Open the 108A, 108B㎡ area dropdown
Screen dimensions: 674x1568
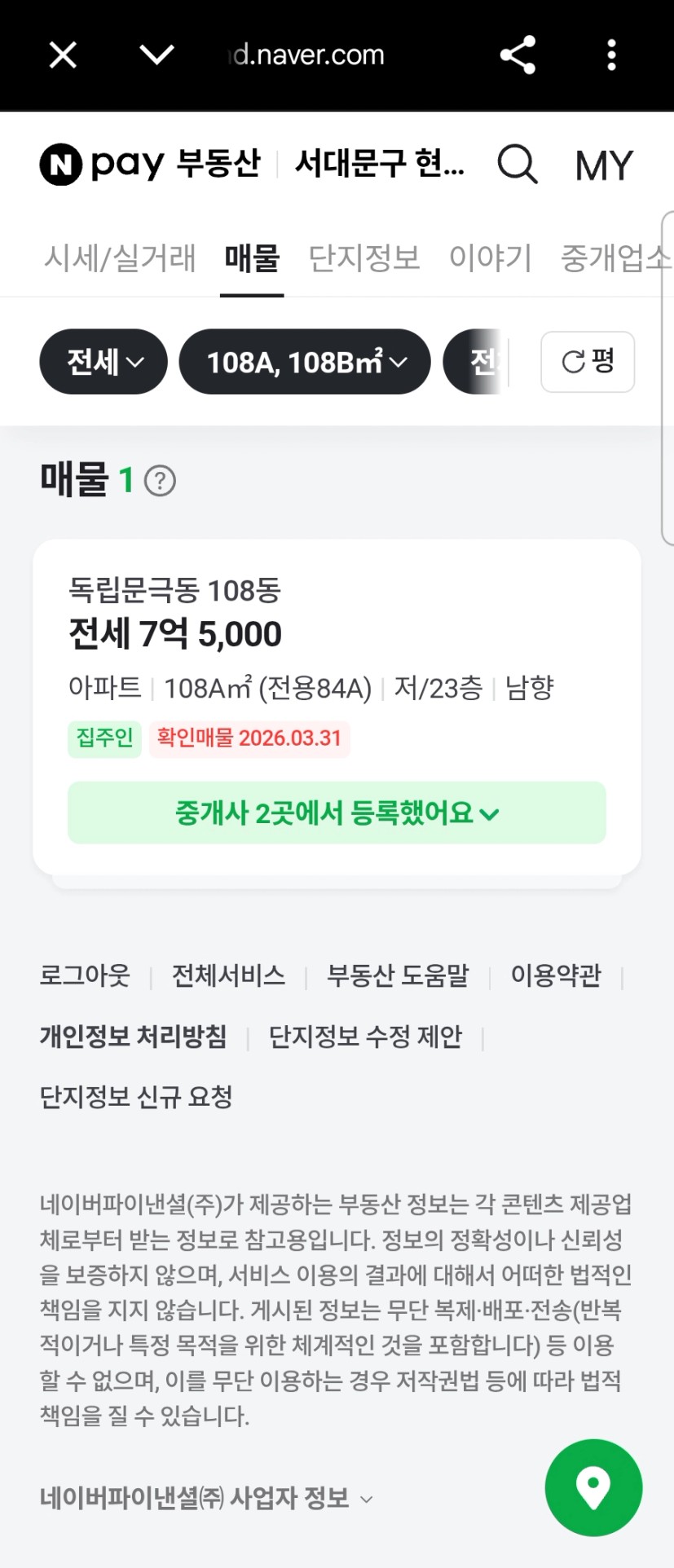click(305, 362)
